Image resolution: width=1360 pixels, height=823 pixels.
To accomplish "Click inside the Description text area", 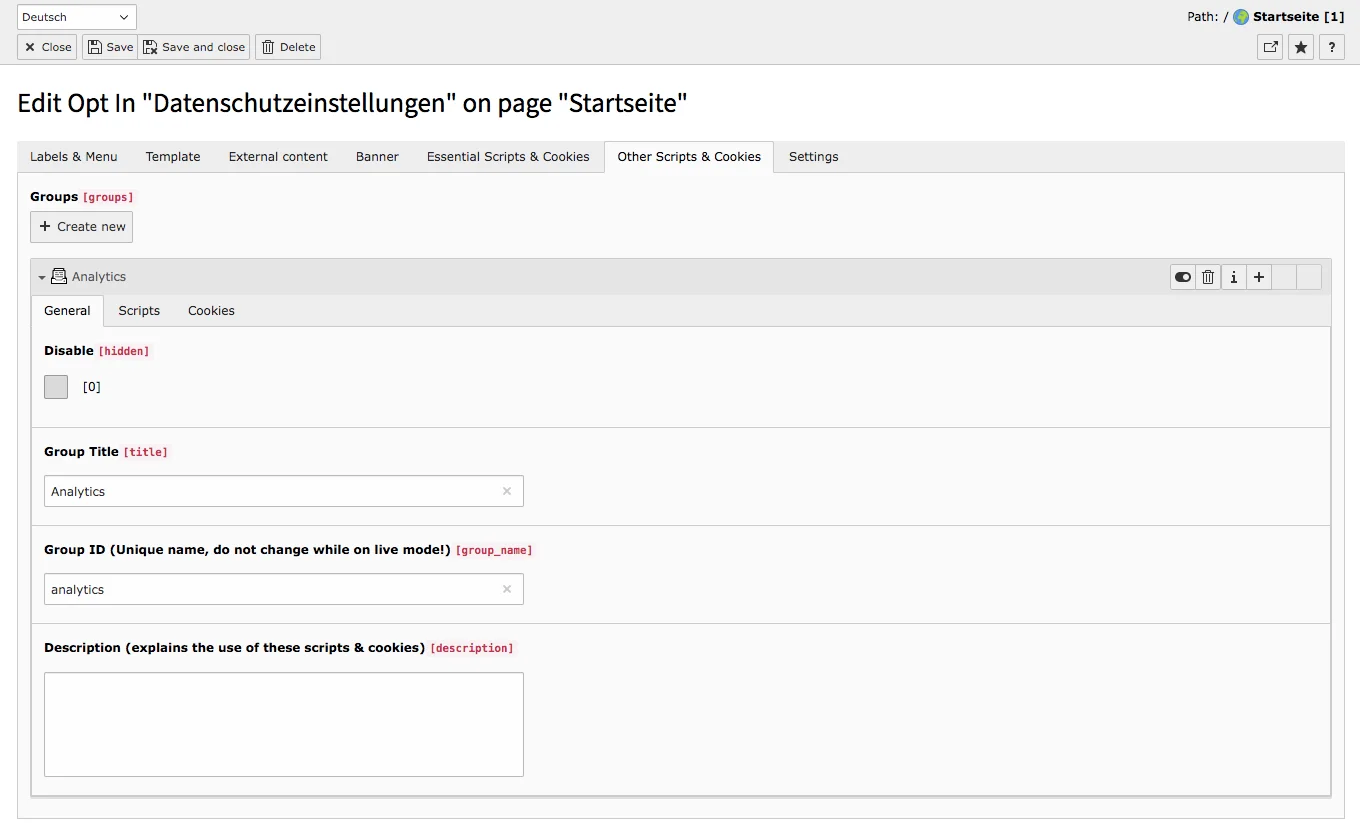I will click(x=283, y=722).
